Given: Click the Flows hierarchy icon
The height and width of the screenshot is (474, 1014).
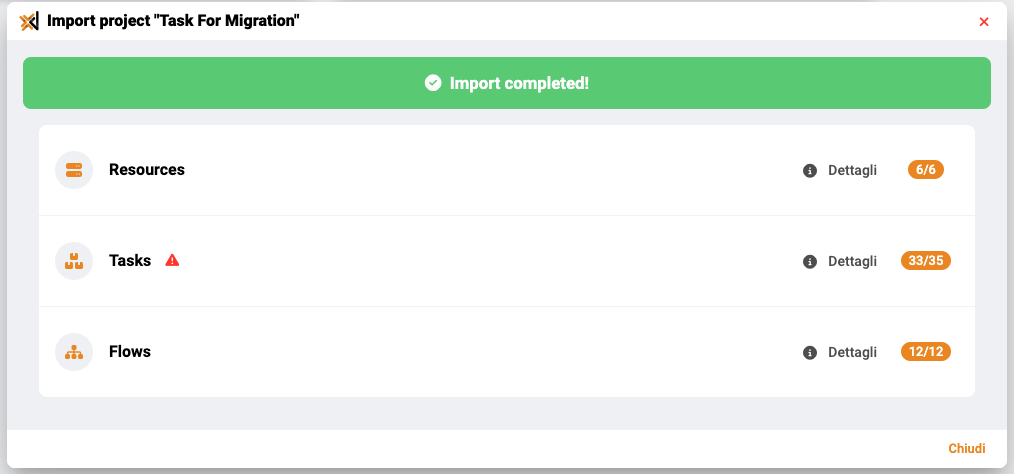Looking at the screenshot, I should tap(74, 352).
